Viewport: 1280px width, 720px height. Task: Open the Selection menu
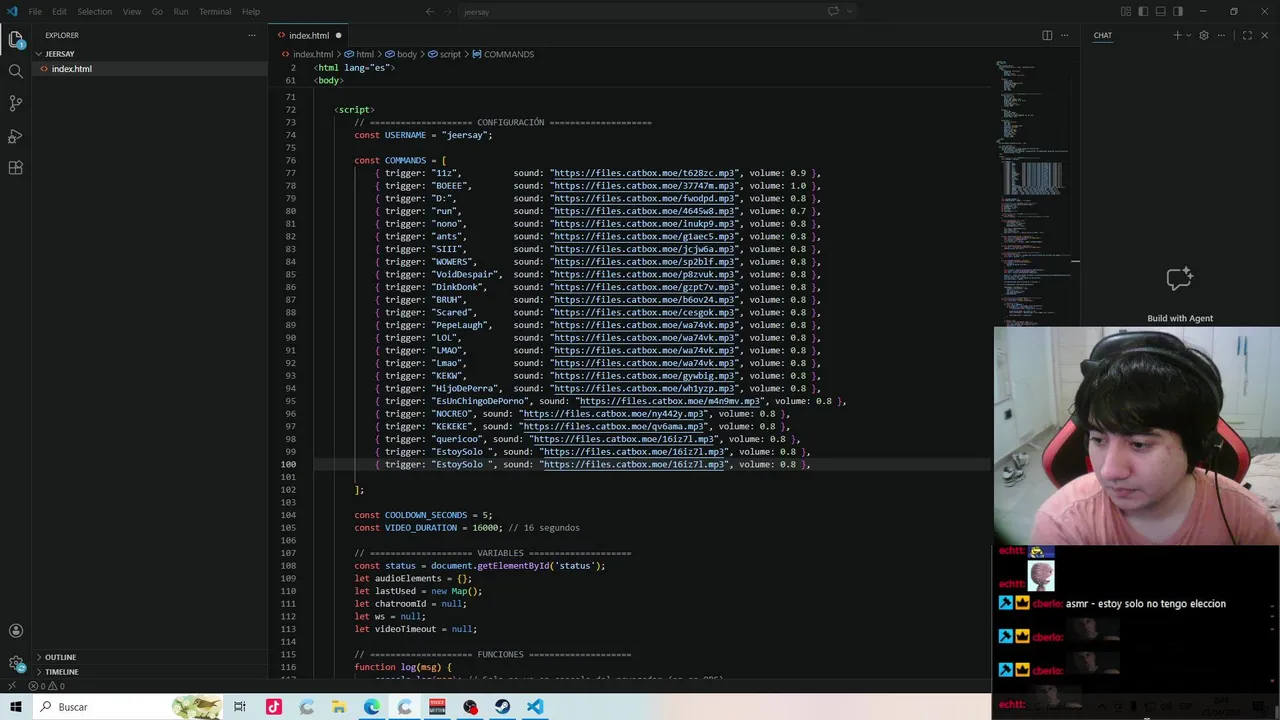(95, 12)
